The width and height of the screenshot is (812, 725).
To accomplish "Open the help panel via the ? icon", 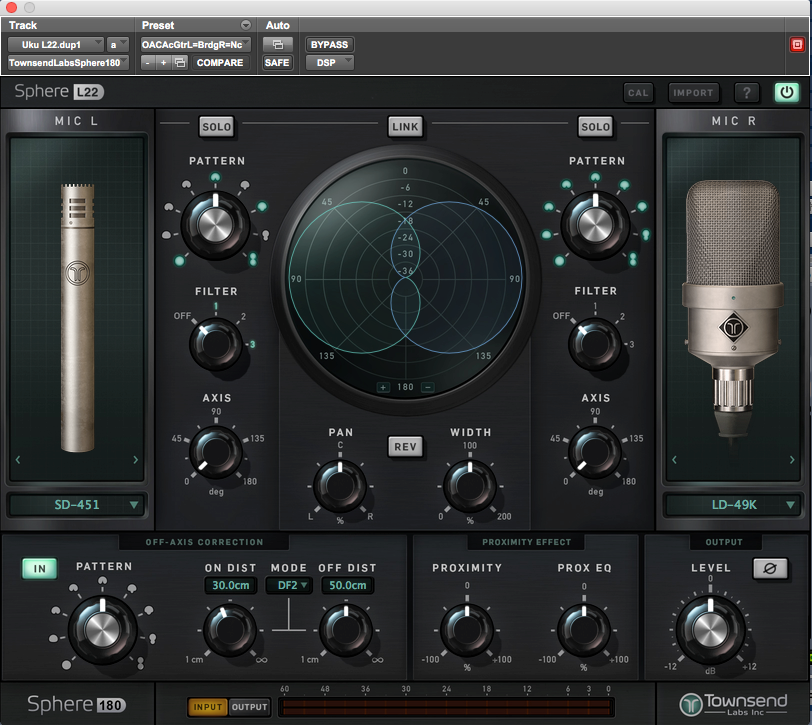I will tap(746, 92).
